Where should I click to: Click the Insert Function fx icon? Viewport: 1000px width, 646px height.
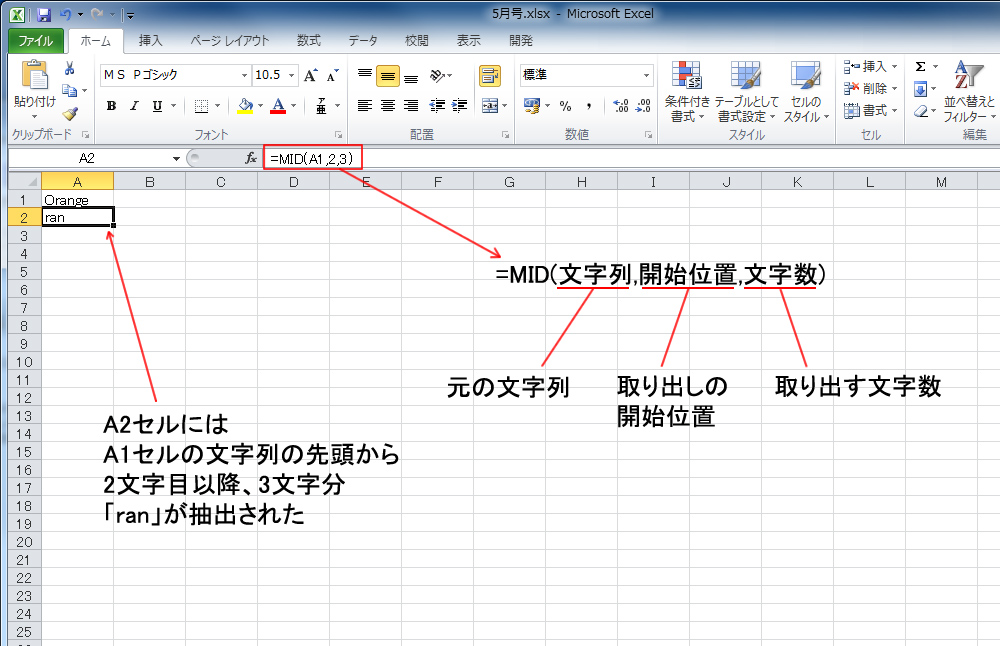pos(251,158)
